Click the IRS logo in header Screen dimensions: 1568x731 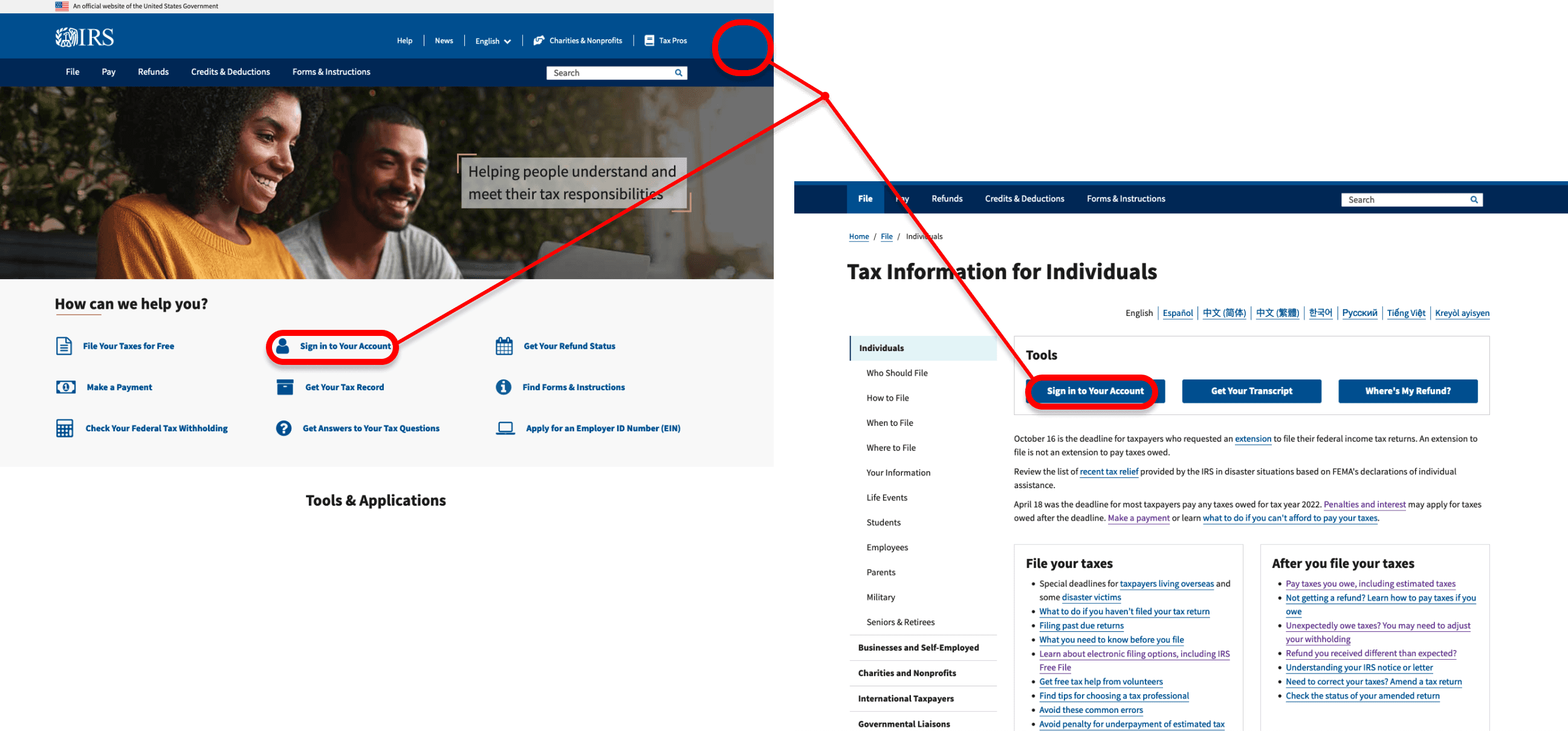[85, 37]
